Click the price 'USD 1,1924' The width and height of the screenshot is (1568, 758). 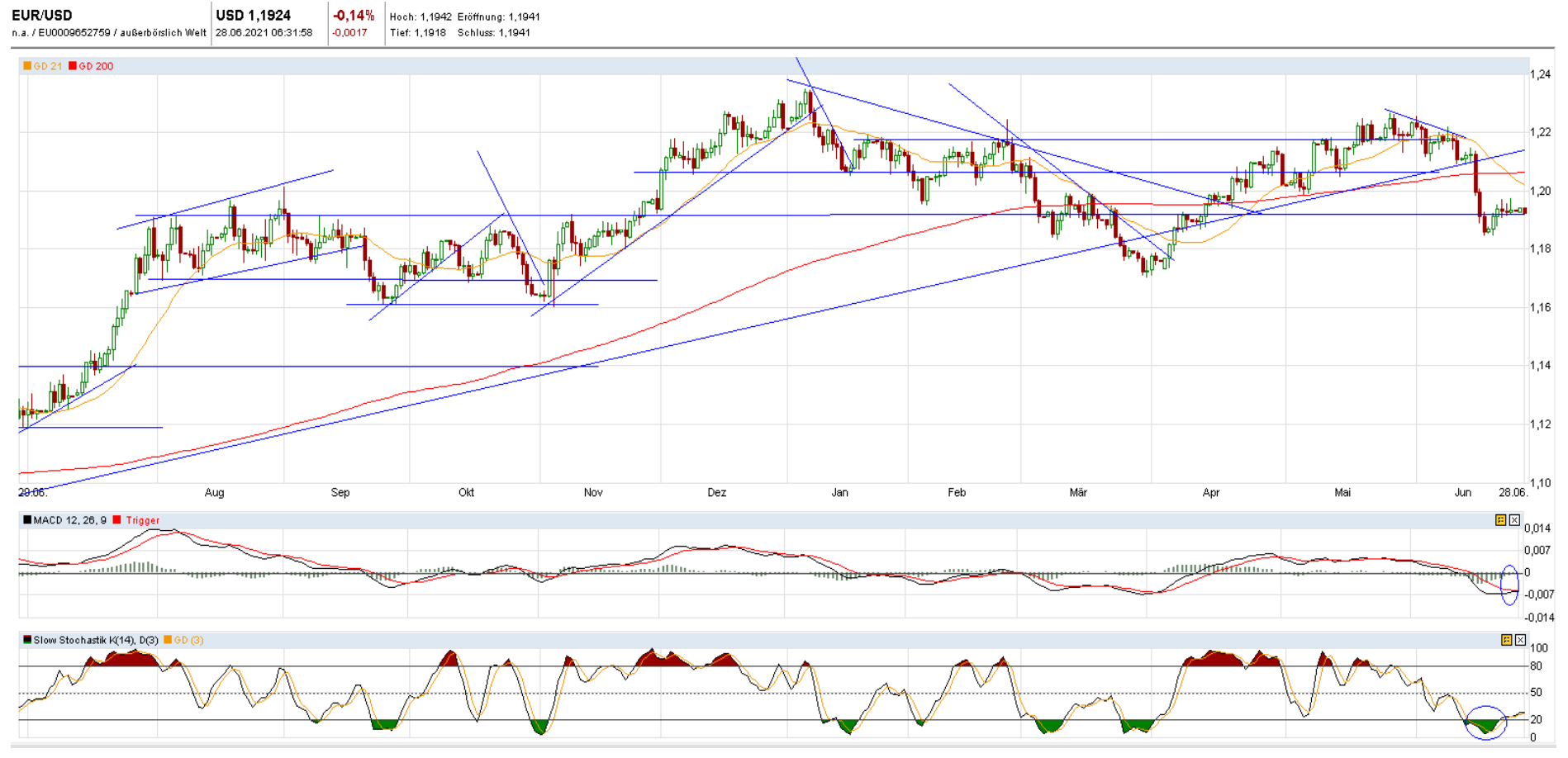(254, 16)
